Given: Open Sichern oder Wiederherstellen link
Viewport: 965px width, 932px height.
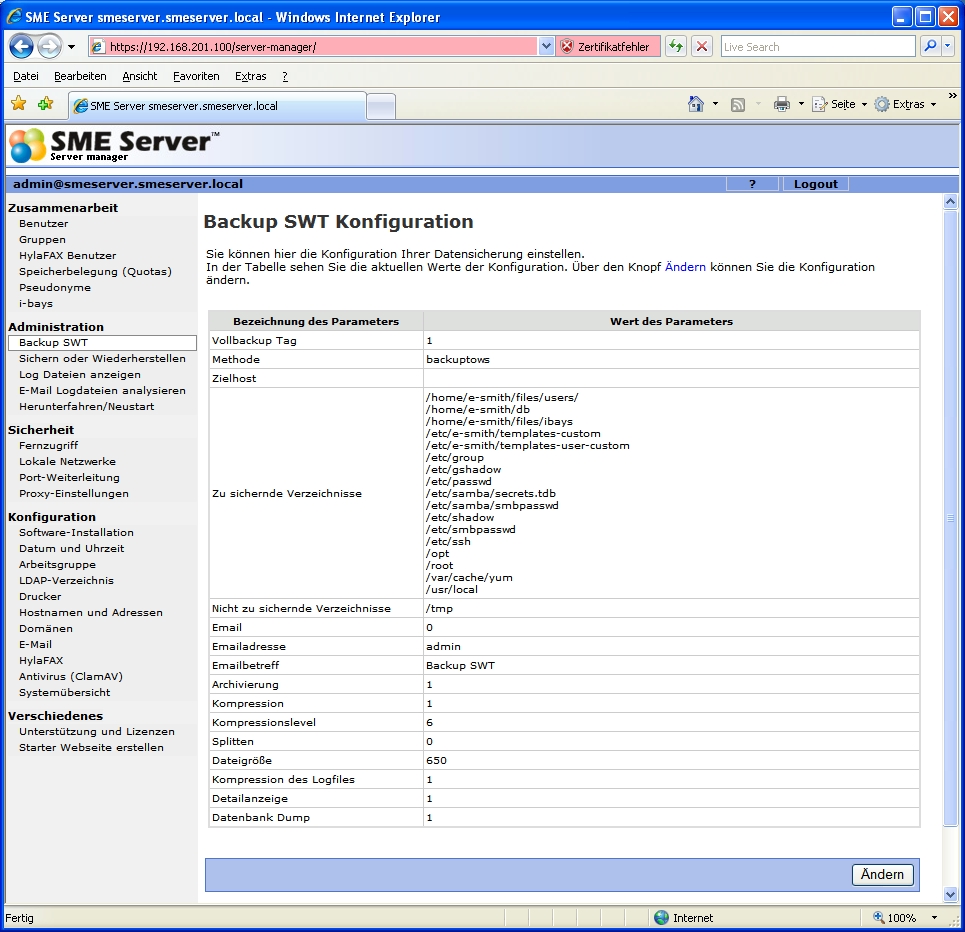Looking at the screenshot, I should pyautogui.click(x=102, y=358).
